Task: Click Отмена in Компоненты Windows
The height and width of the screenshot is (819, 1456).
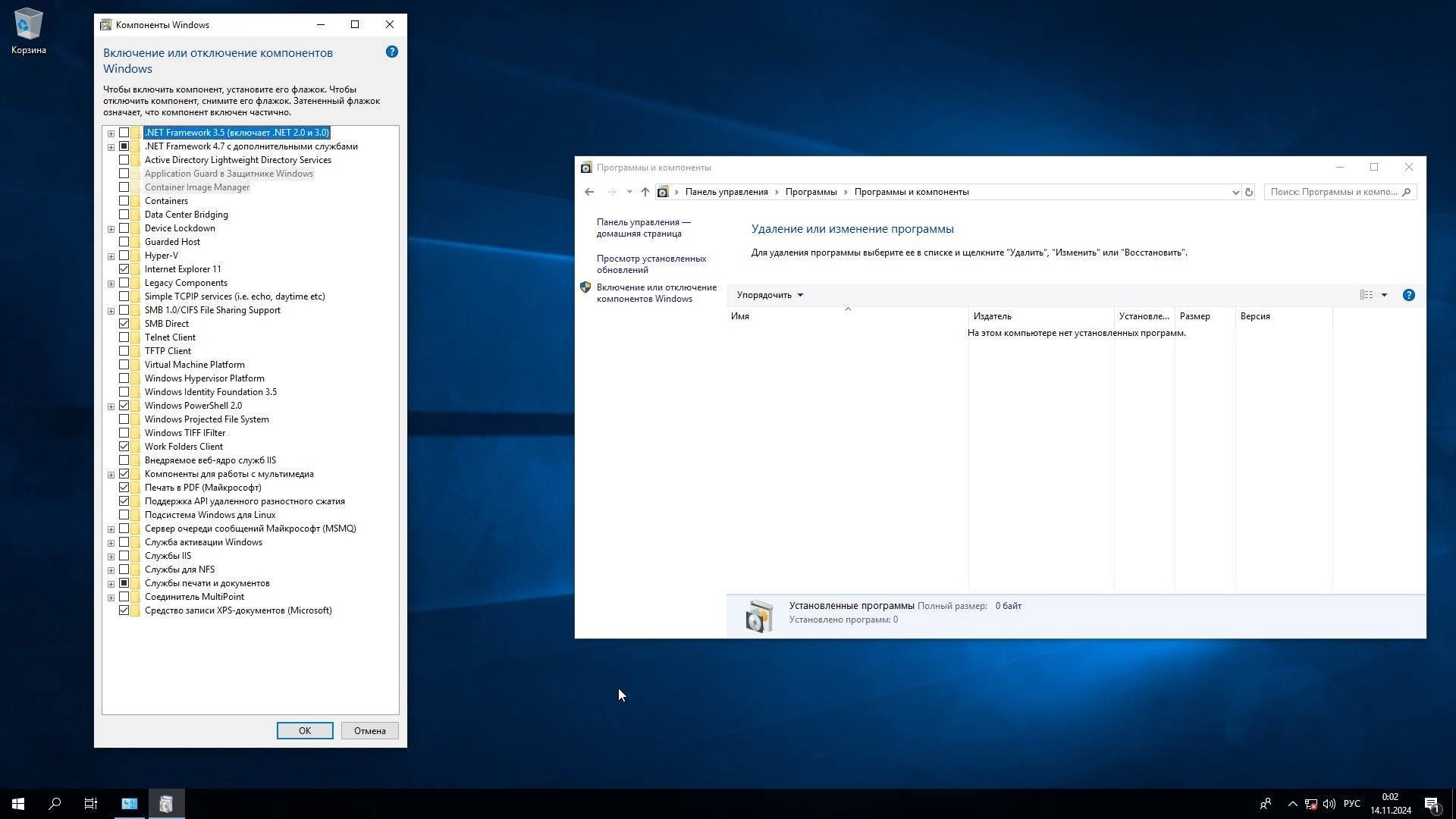Action: (x=370, y=731)
